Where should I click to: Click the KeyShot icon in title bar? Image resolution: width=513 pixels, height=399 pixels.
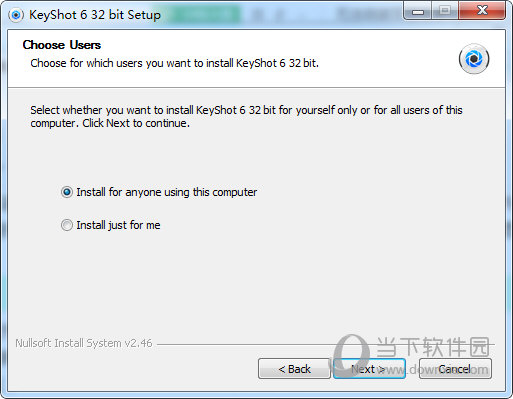[x=16, y=15]
